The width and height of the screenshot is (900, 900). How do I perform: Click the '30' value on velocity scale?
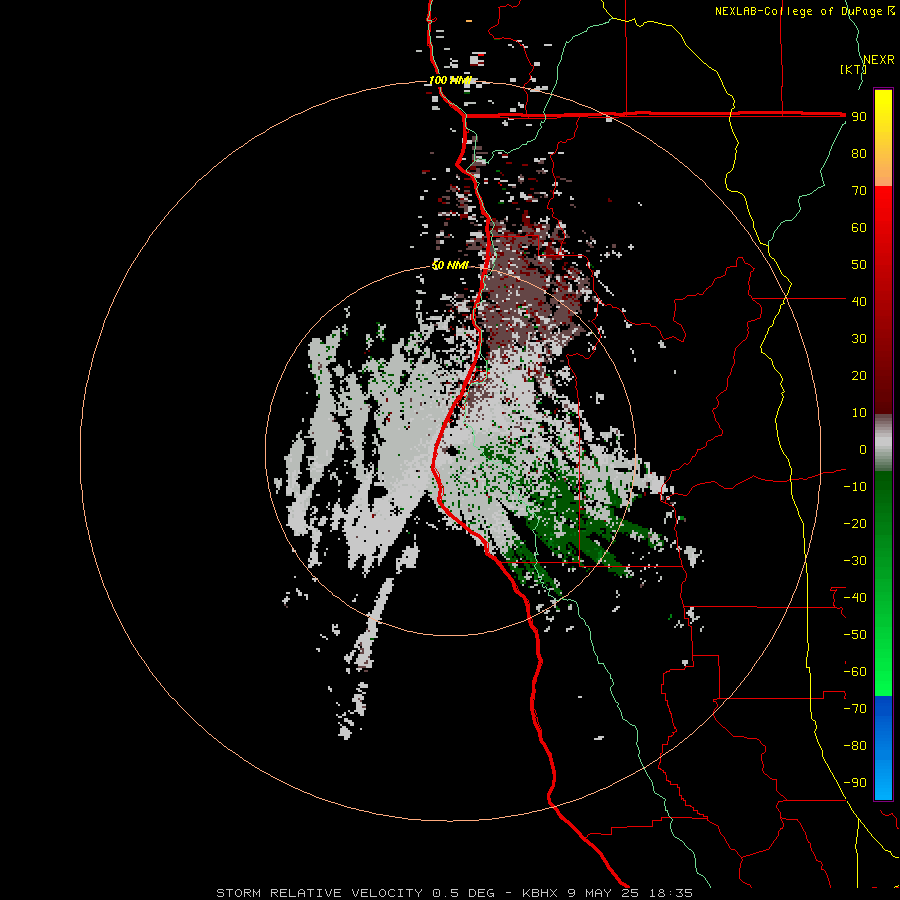(x=859, y=339)
